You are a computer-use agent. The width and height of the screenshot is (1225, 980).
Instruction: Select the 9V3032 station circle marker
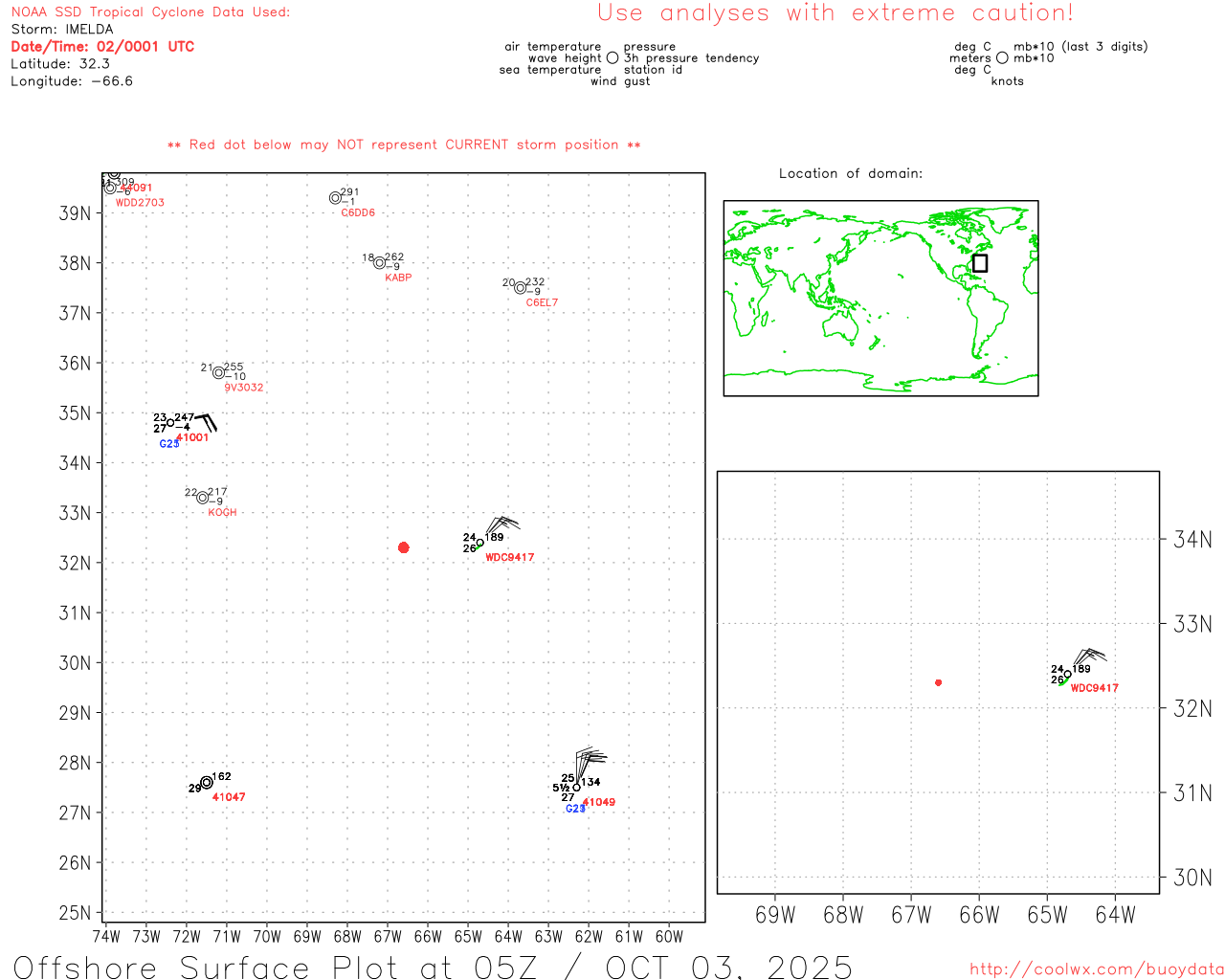[218, 372]
